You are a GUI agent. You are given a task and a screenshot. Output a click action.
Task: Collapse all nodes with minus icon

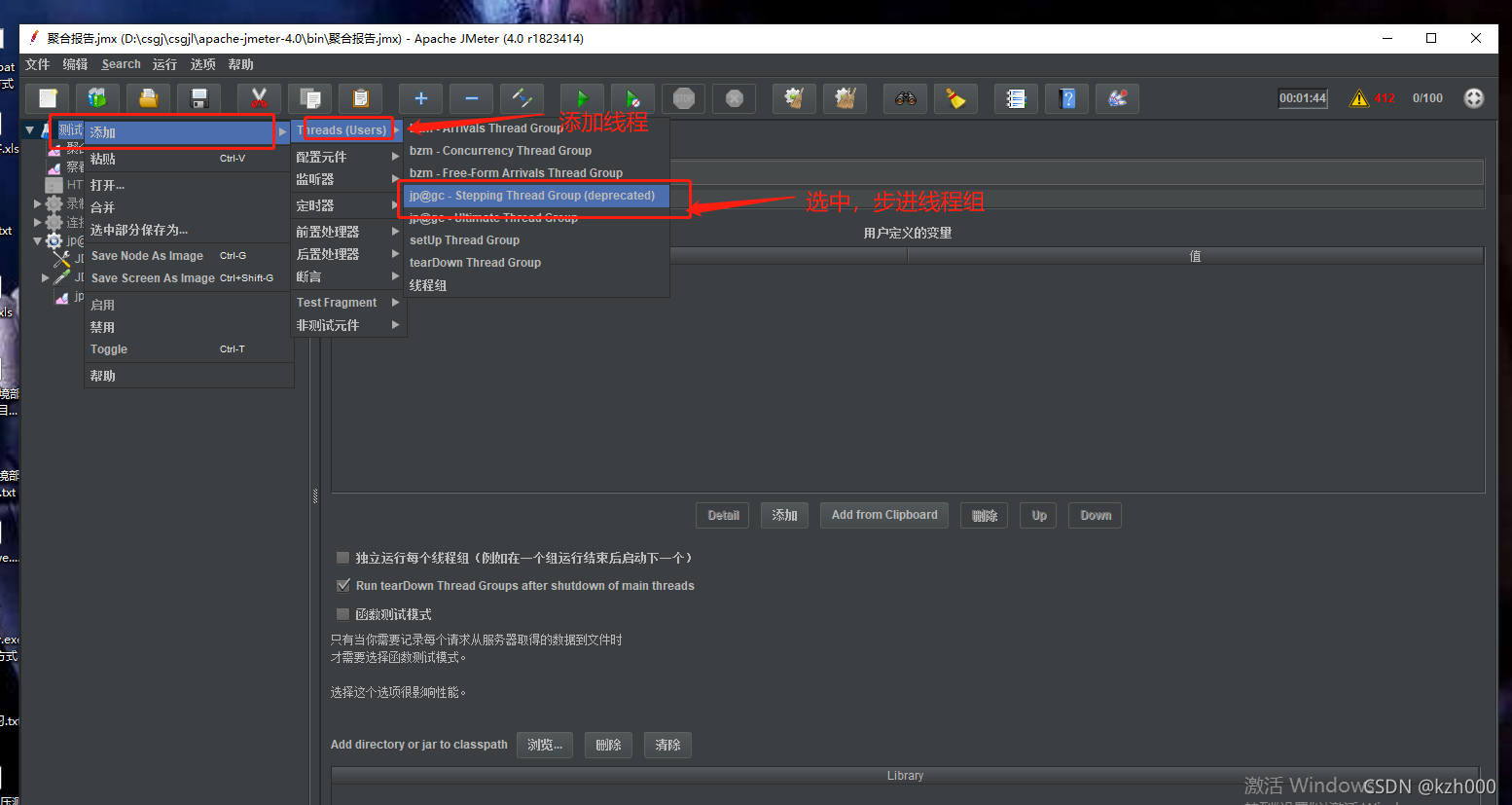pyautogui.click(x=472, y=98)
